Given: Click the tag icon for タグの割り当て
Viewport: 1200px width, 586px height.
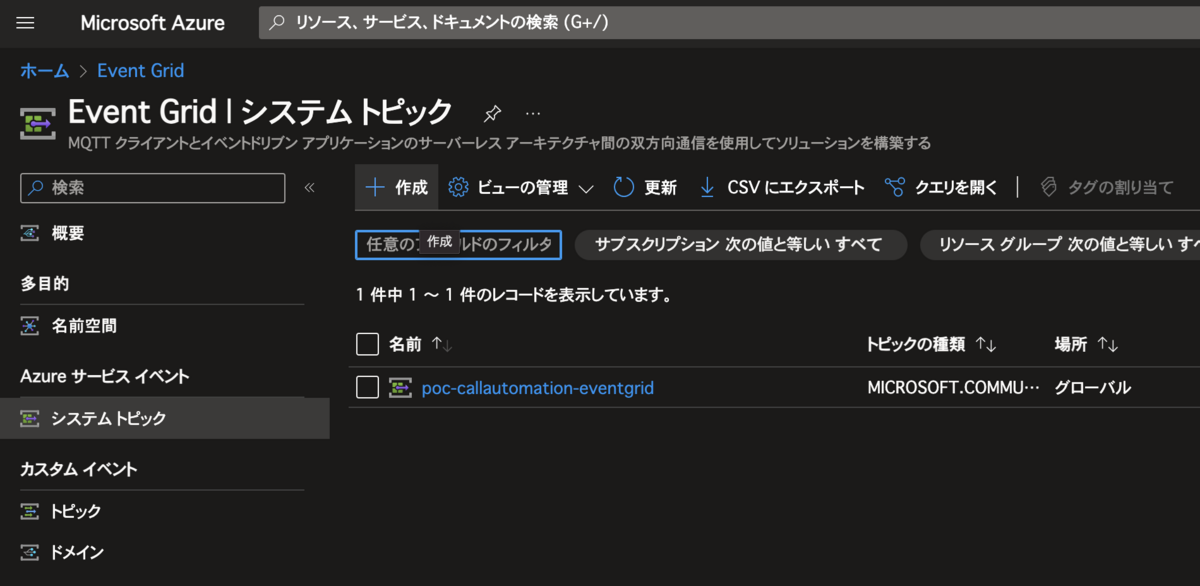Looking at the screenshot, I should (1048, 187).
